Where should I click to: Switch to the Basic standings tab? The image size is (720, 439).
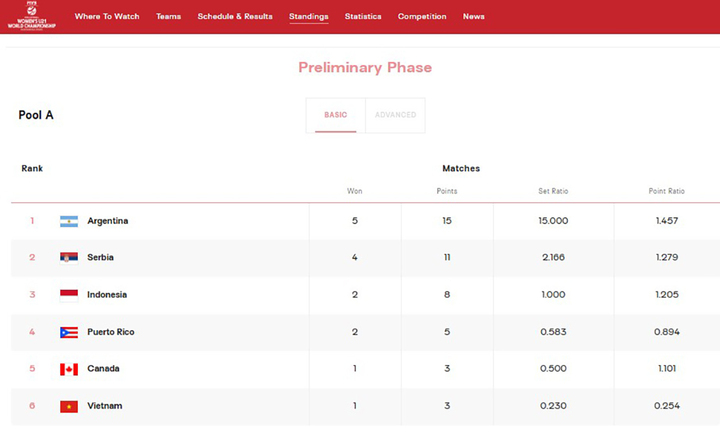(x=336, y=115)
